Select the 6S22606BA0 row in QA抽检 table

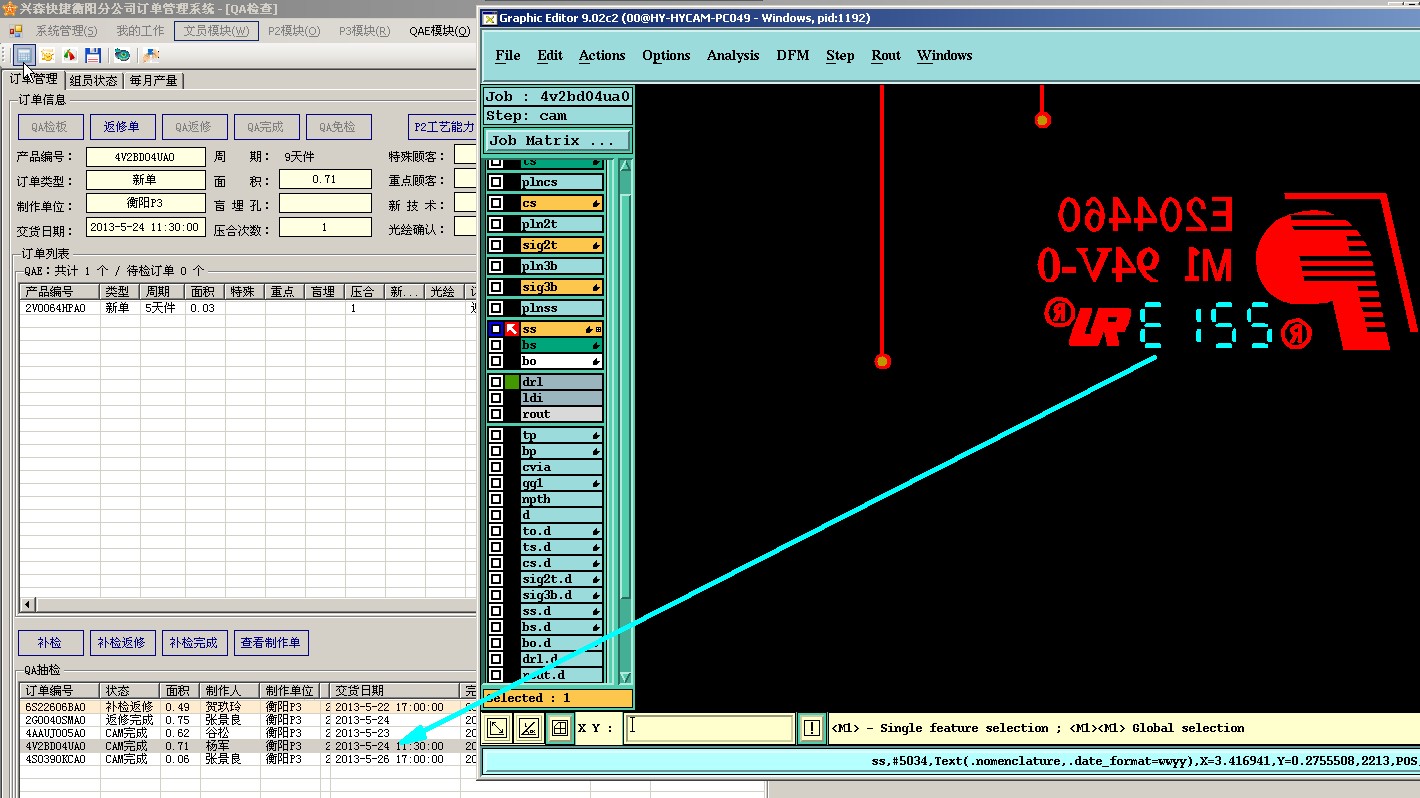tap(247, 707)
